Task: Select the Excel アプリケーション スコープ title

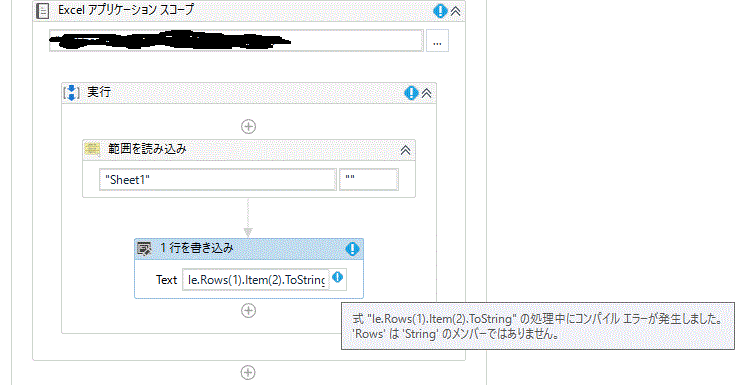Action: point(126,10)
